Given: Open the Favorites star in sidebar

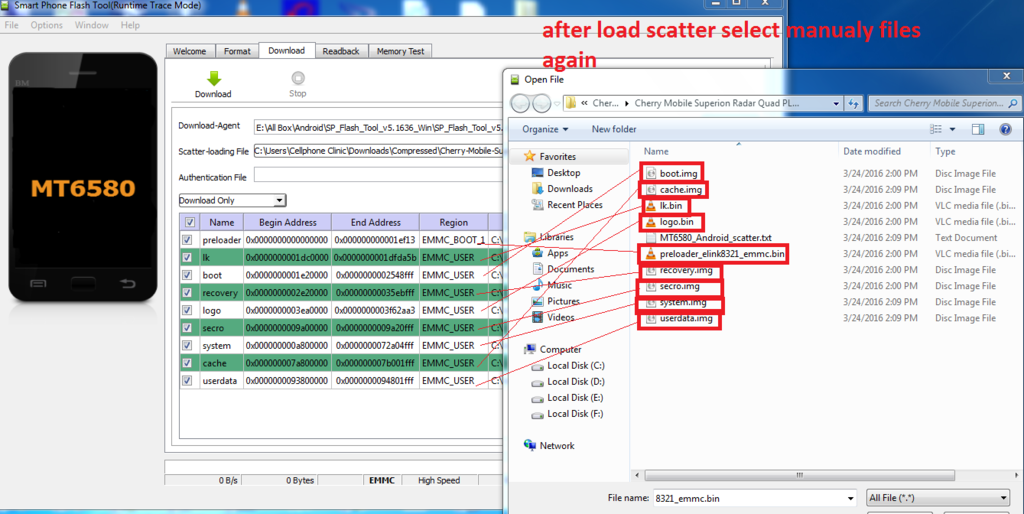Looking at the screenshot, I should 530,157.
